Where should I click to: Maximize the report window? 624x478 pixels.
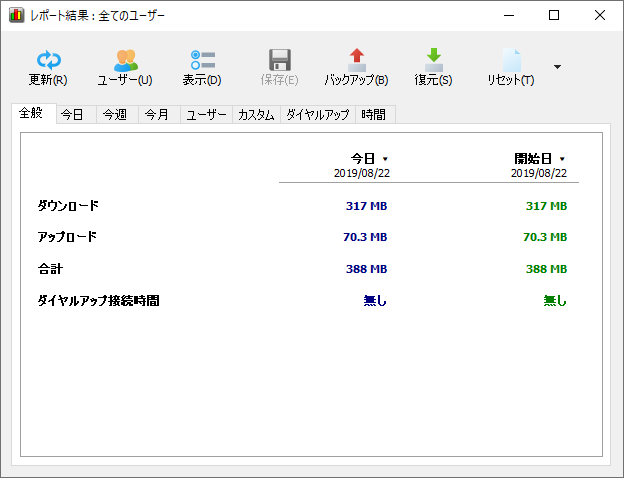point(554,16)
